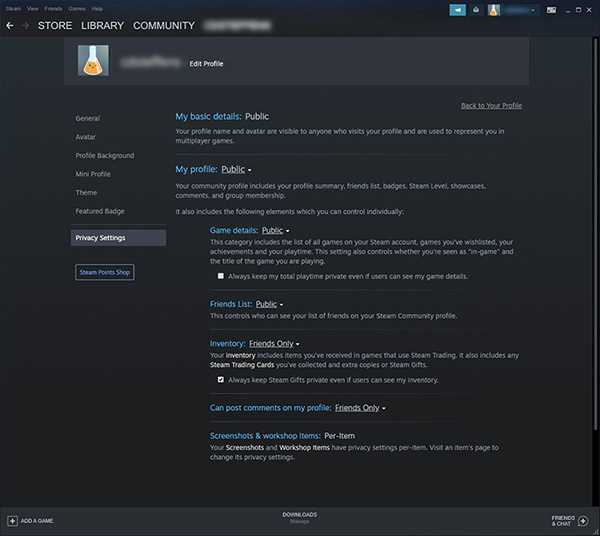Click the flask profile avatar image
Viewport: 600px width, 536px height.
pyautogui.click(x=93, y=61)
